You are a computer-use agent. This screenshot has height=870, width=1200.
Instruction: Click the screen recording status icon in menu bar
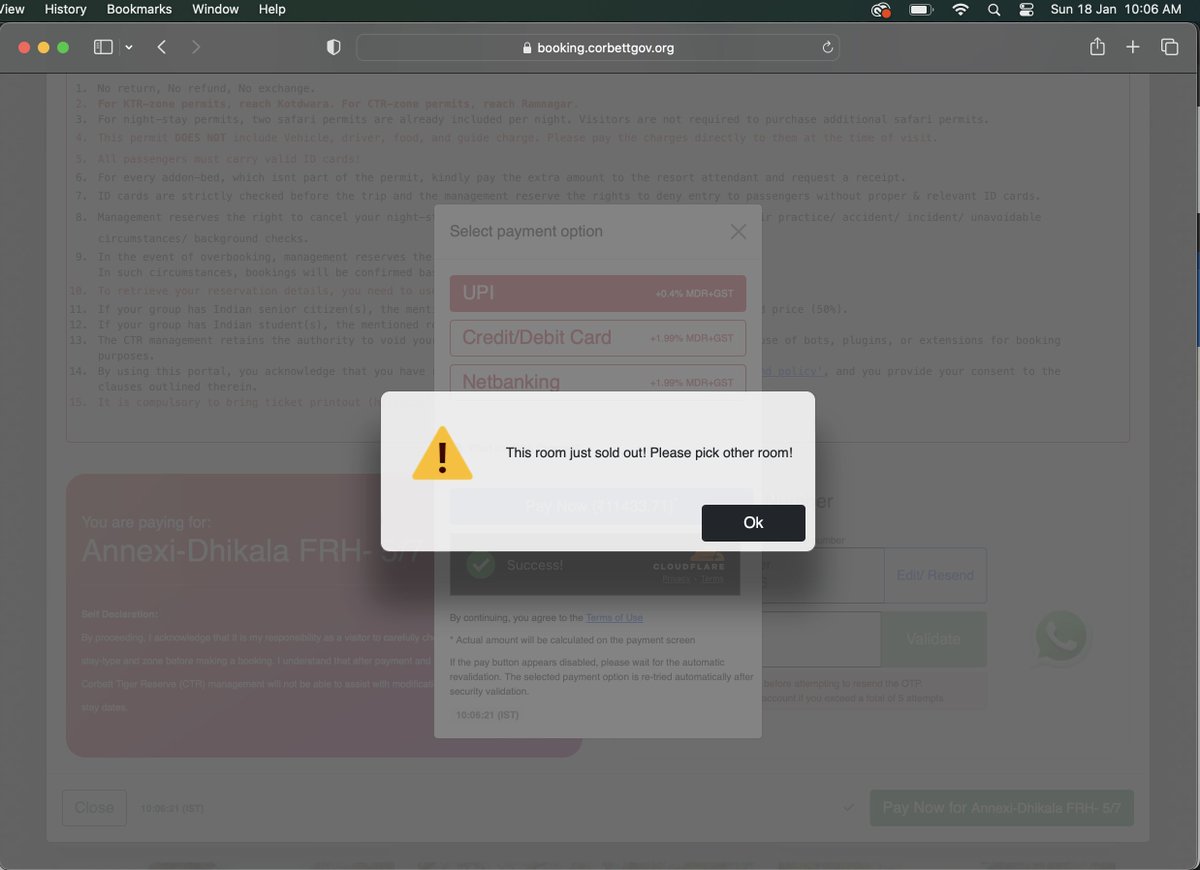coord(881,9)
